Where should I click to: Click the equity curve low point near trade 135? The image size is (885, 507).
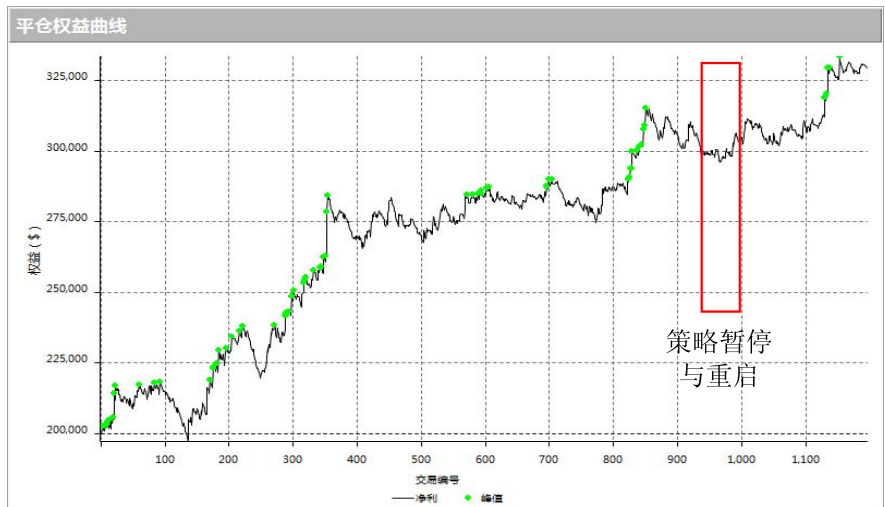[x=187, y=438]
